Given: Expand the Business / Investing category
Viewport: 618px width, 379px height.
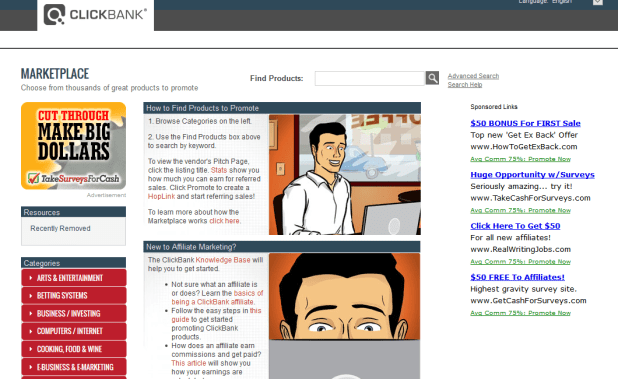Looking at the screenshot, I should [74, 314].
